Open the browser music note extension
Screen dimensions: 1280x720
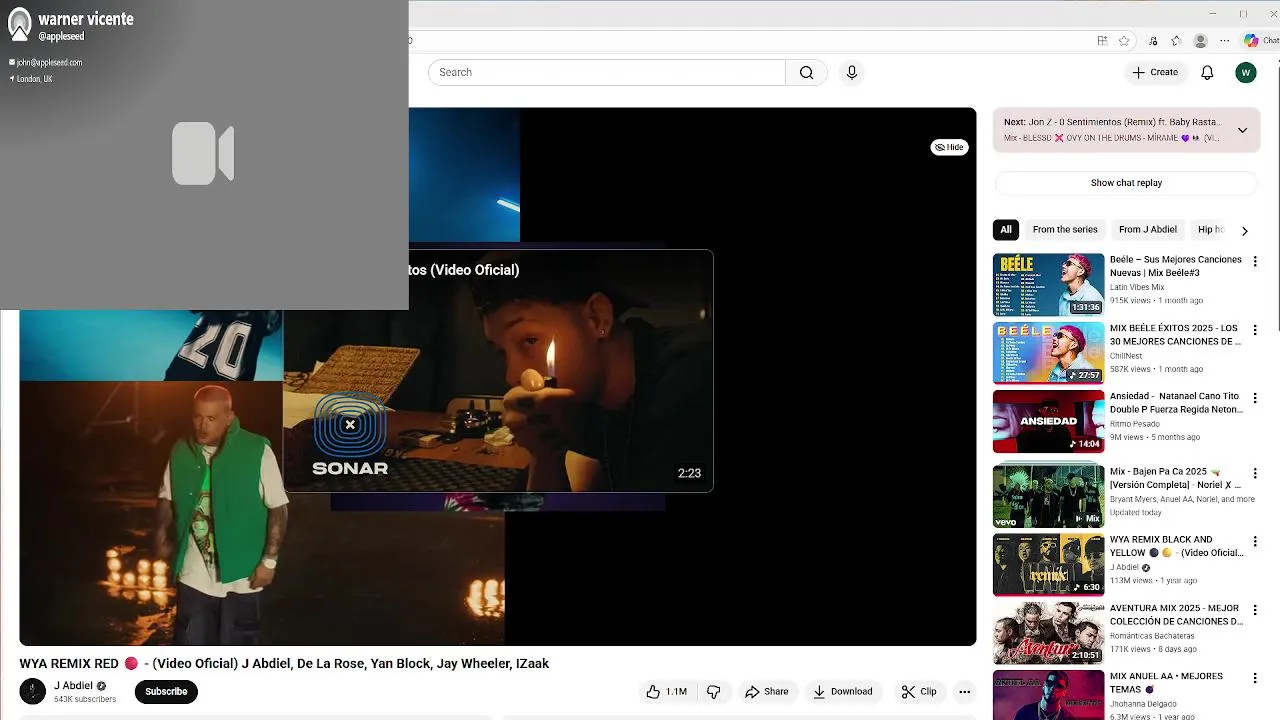1153,41
